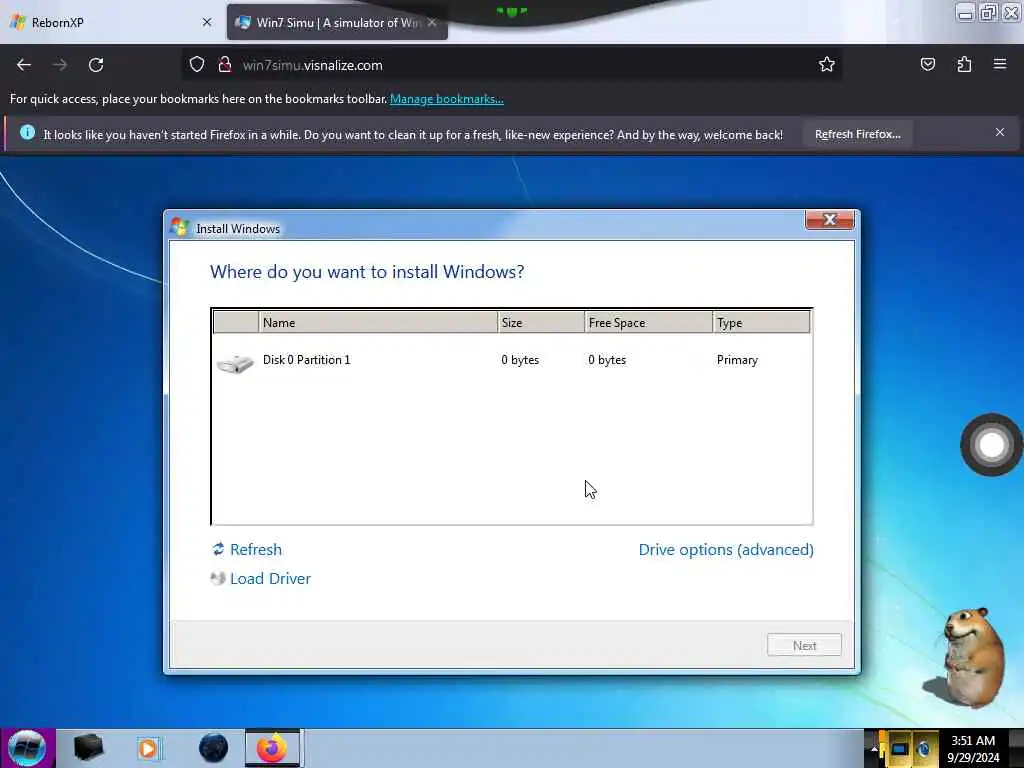Open the dark globe taskbar icon

click(x=214, y=748)
